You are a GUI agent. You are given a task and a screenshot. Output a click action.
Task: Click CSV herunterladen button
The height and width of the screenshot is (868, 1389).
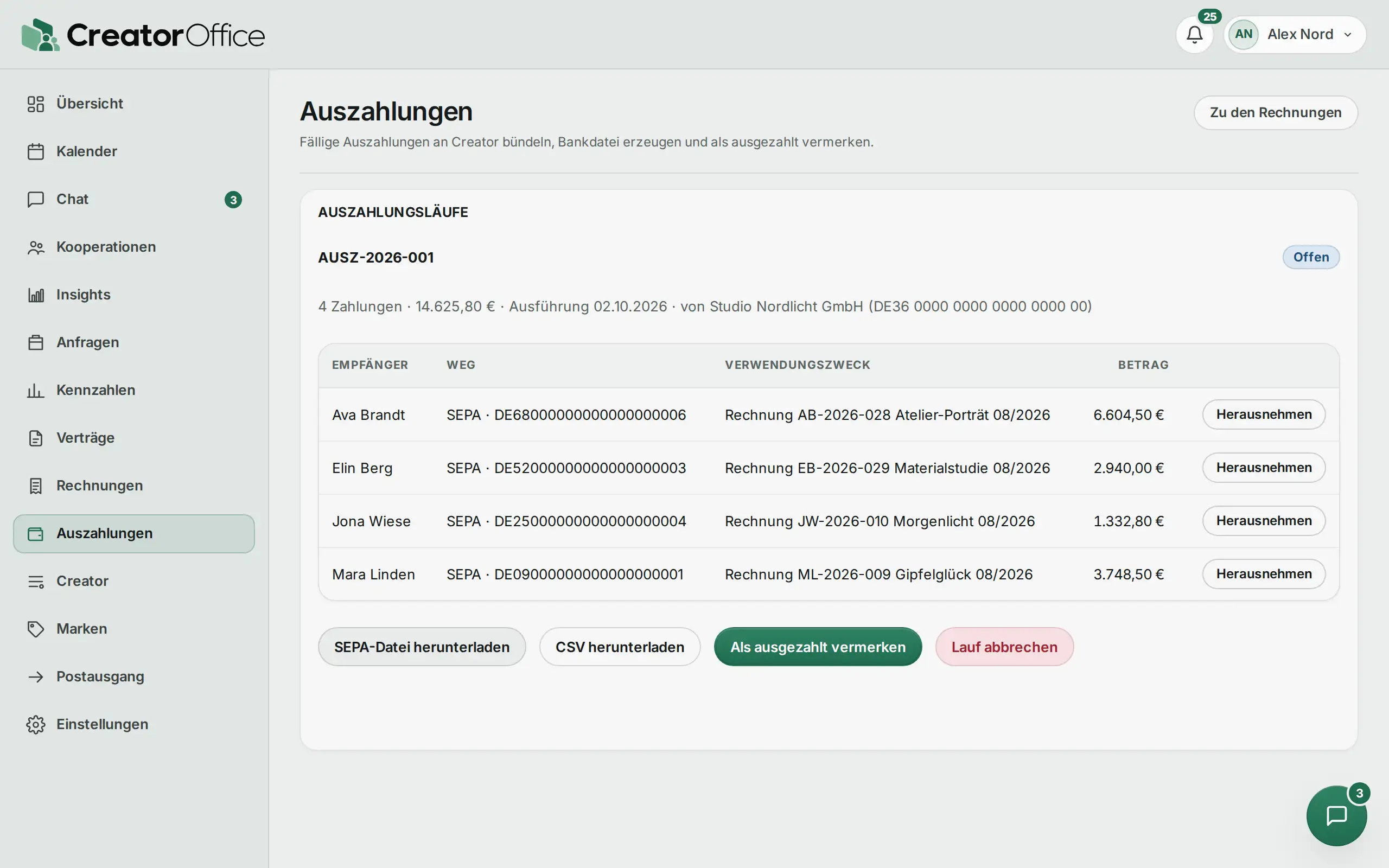(x=620, y=647)
